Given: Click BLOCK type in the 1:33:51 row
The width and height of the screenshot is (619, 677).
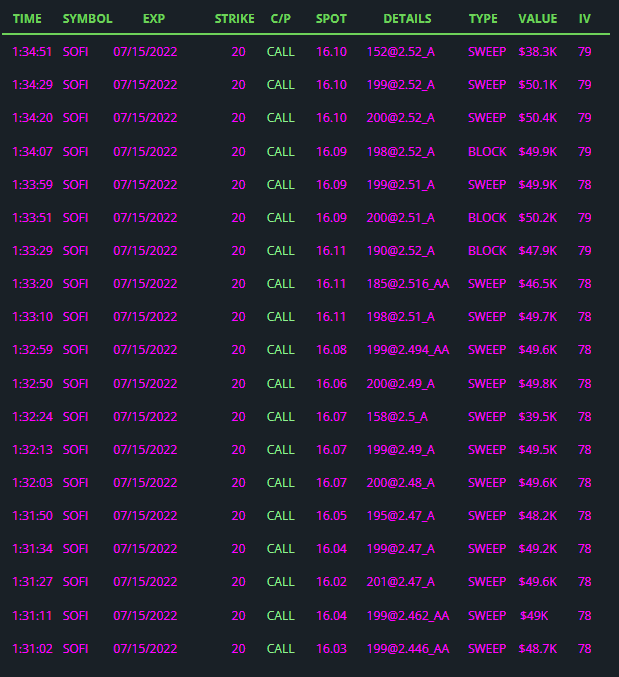Looking at the screenshot, I should click(x=487, y=218).
